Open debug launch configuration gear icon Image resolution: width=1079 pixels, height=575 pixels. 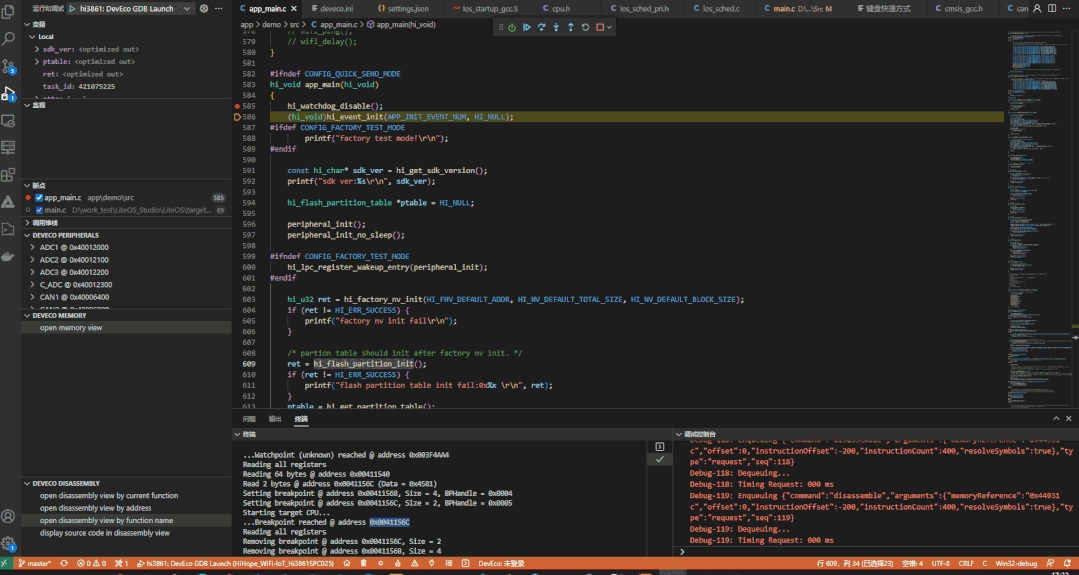coord(204,8)
